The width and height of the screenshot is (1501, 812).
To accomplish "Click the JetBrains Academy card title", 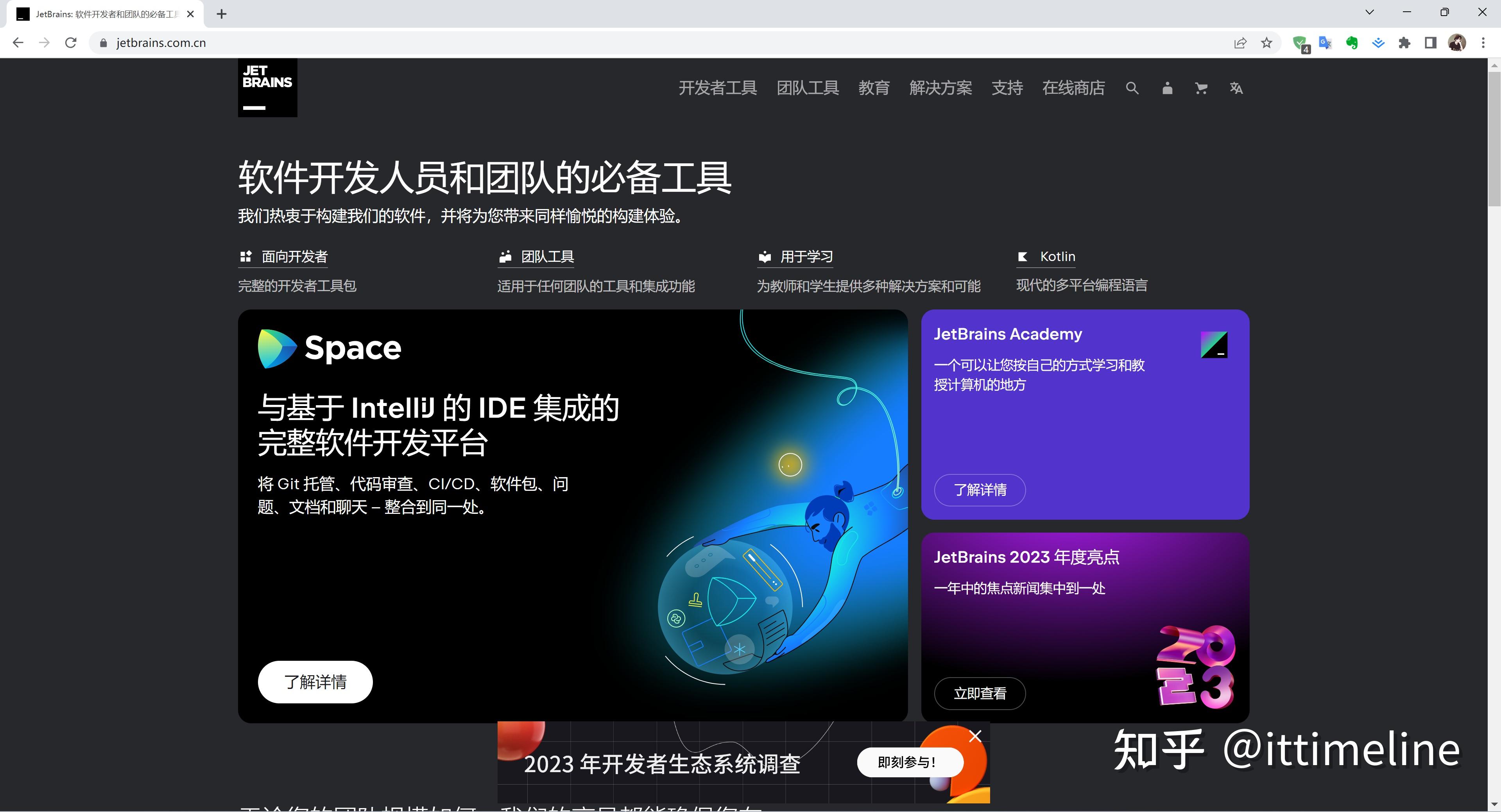I will pyautogui.click(x=1007, y=334).
